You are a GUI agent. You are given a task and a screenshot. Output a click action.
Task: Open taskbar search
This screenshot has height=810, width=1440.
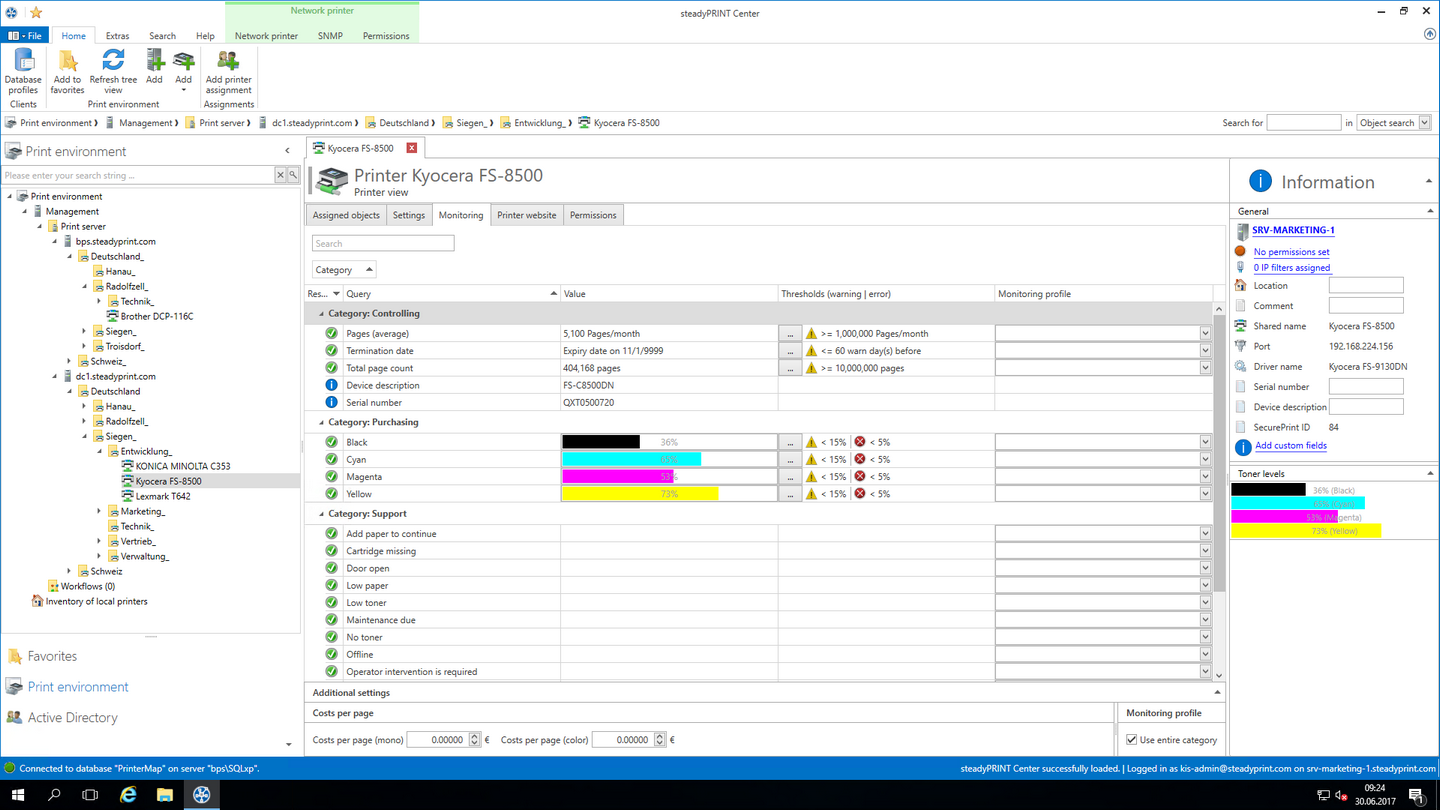[54, 795]
